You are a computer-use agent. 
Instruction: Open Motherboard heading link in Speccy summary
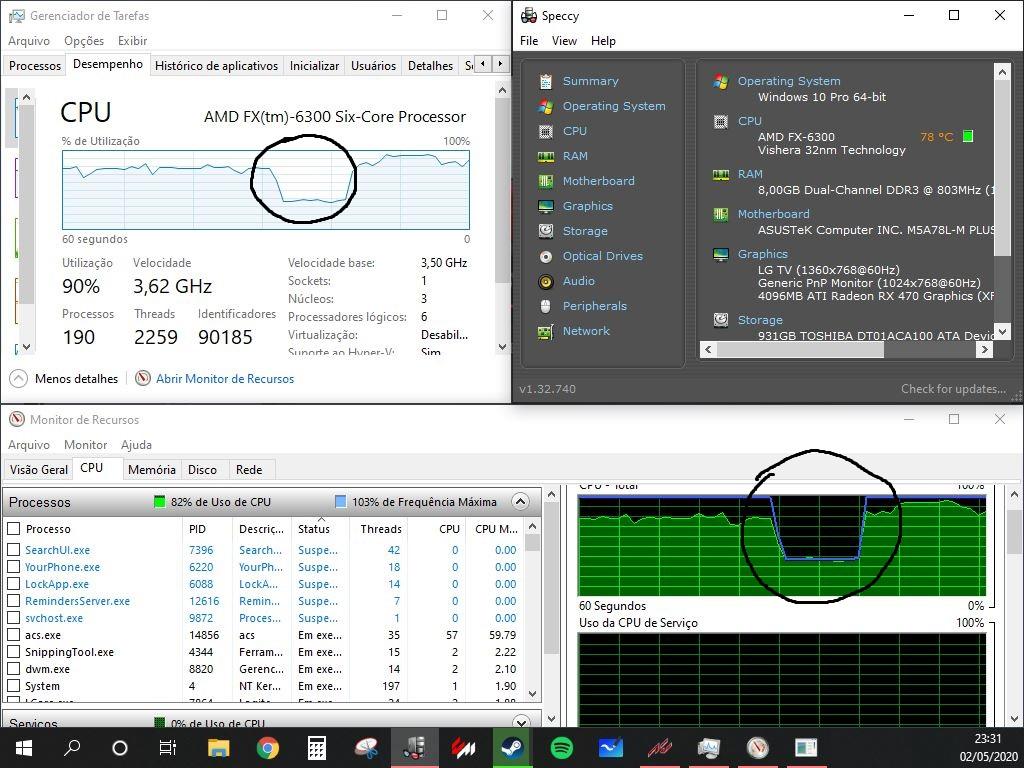pos(773,214)
